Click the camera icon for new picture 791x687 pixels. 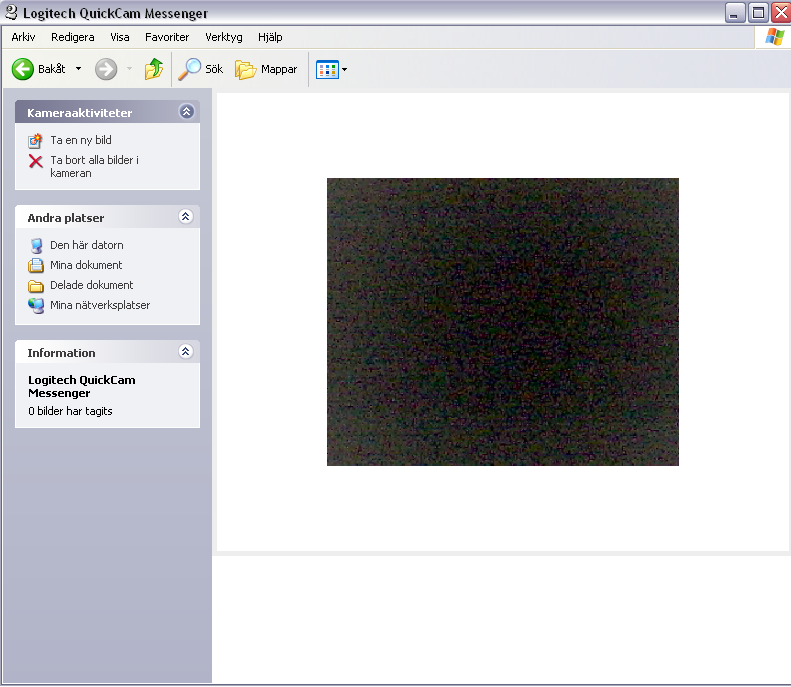36,141
